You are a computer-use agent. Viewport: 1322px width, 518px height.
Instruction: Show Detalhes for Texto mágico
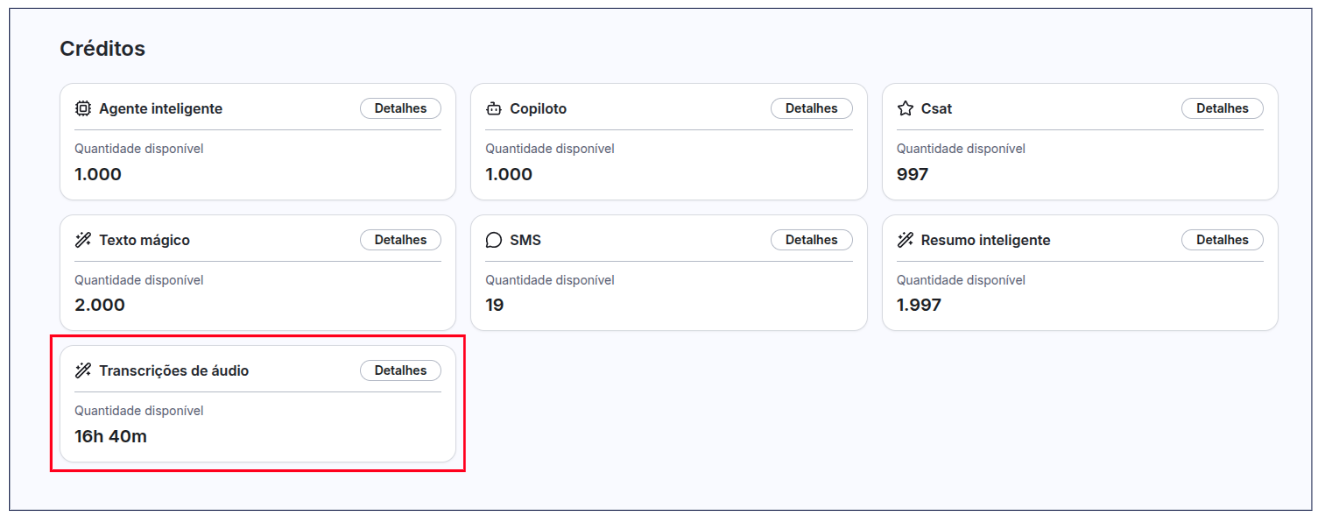coord(400,240)
